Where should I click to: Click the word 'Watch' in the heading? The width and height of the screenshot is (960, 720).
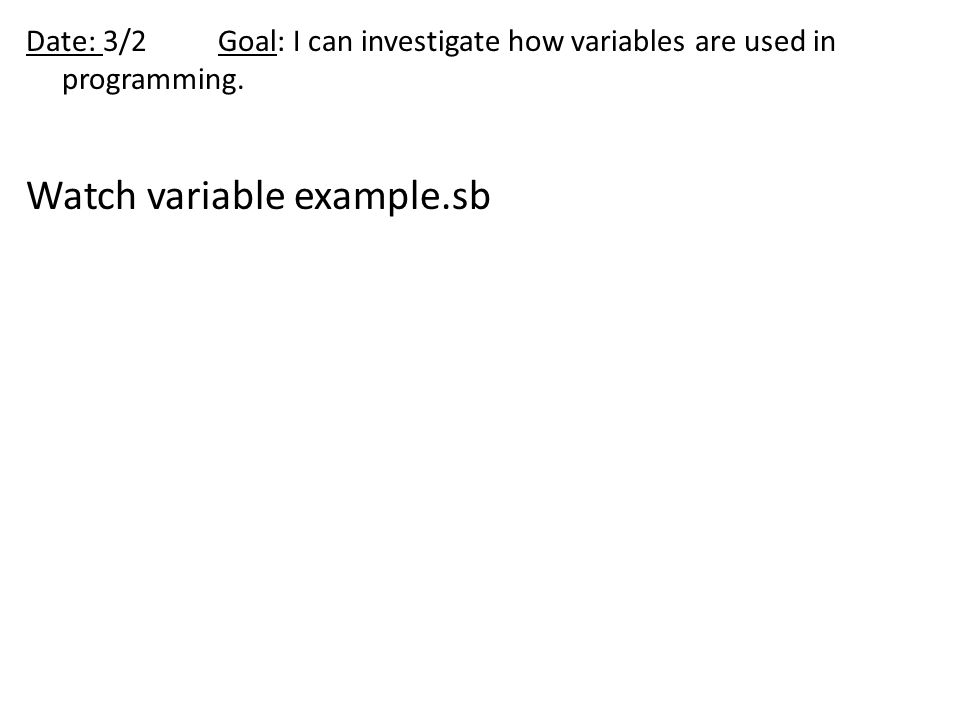click(x=81, y=196)
